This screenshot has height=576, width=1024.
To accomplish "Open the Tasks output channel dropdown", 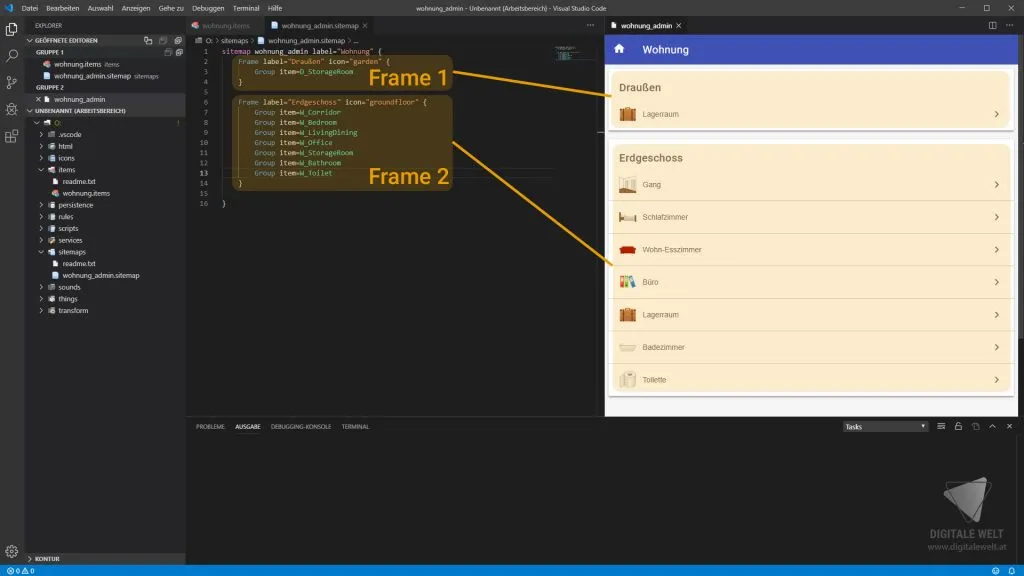I will [885, 426].
